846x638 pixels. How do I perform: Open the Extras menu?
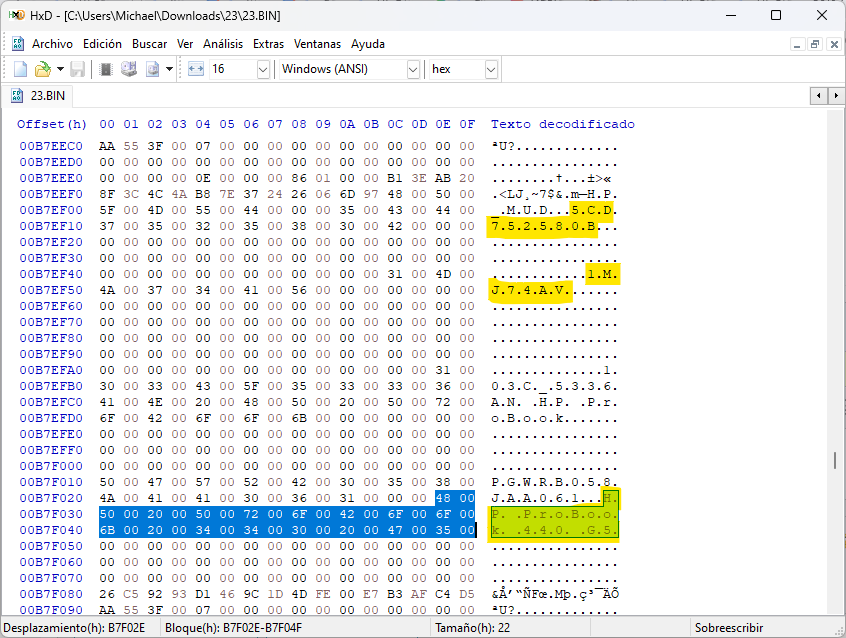(268, 44)
